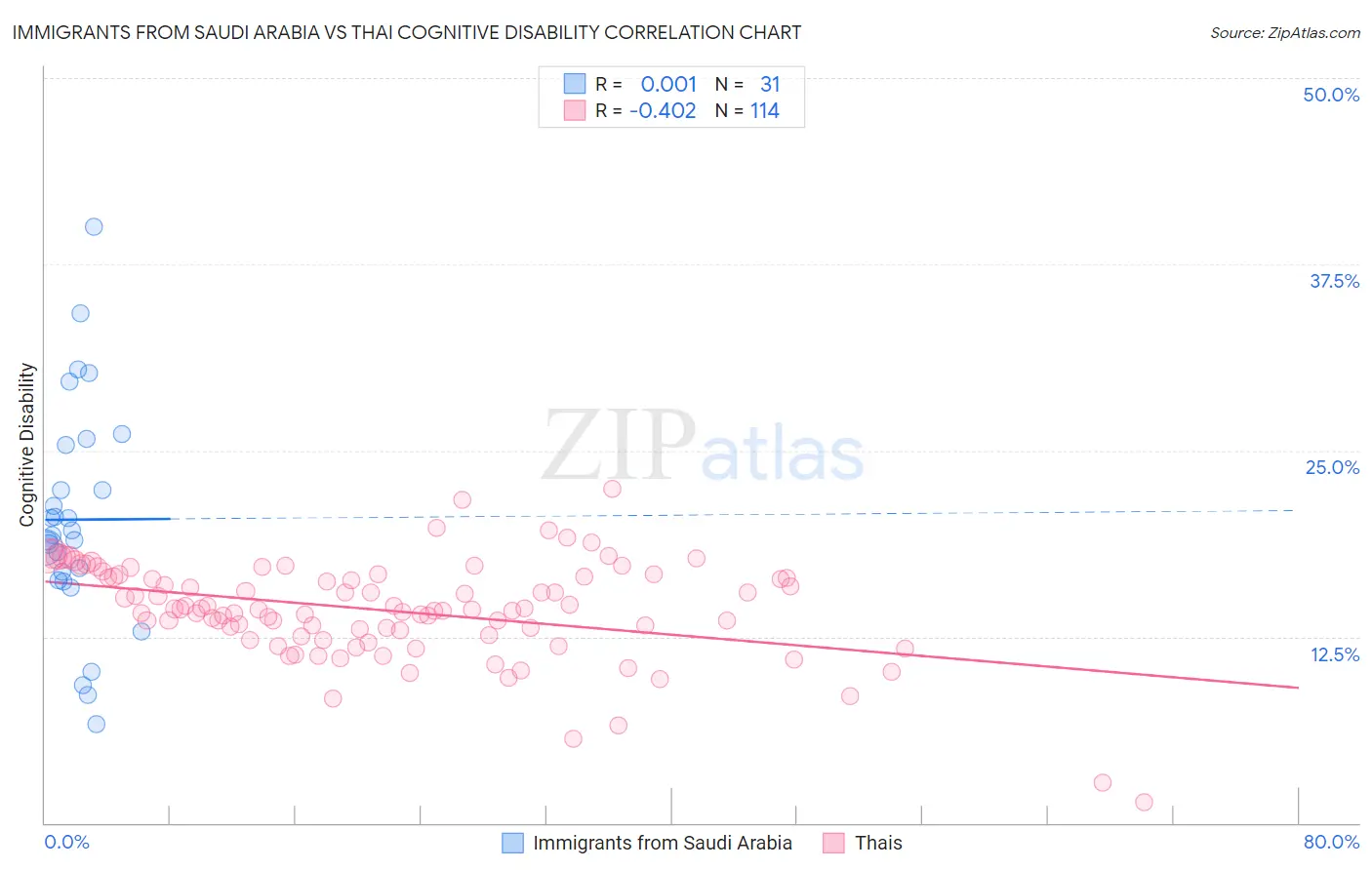Click the 0.0% x-axis tick label
This screenshot has width=1372, height=870.
(x=66, y=842)
